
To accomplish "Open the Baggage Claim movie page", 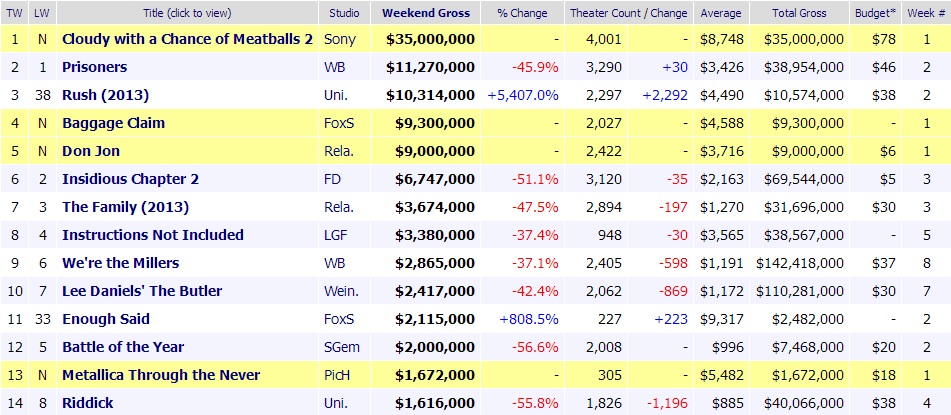I will pyautogui.click(x=113, y=123).
